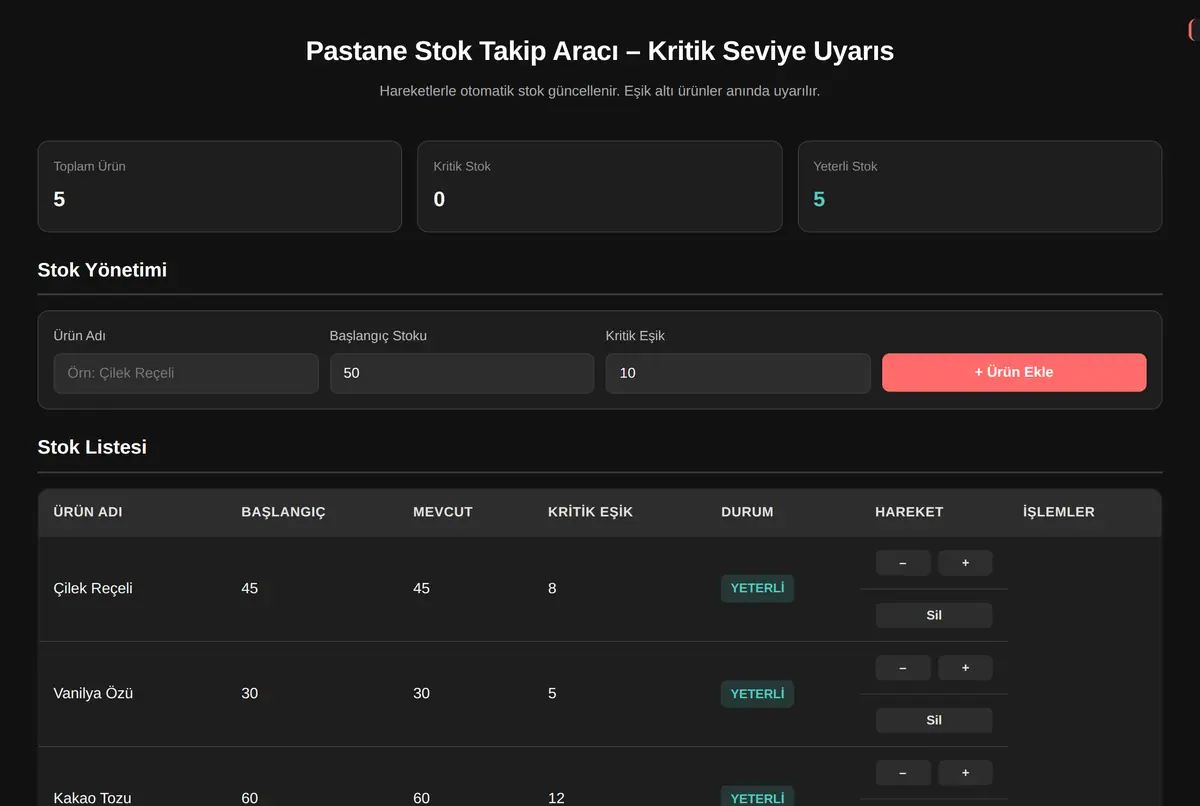The image size is (1200, 806).
Task: Increase stock for Çilek Reçeli
Action: coord(965,563)
